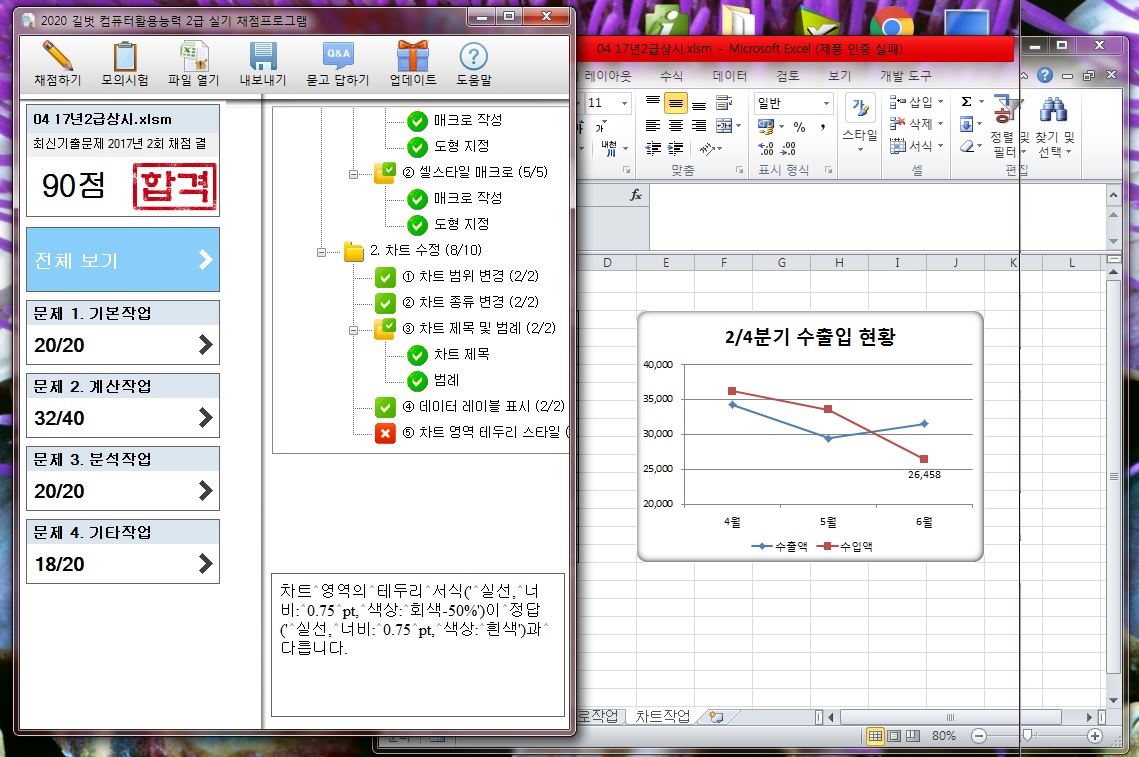Screen dimensions: 1139x757
Task: Open 문제 2. 계산작업 score panel
Action: (123, 405)
